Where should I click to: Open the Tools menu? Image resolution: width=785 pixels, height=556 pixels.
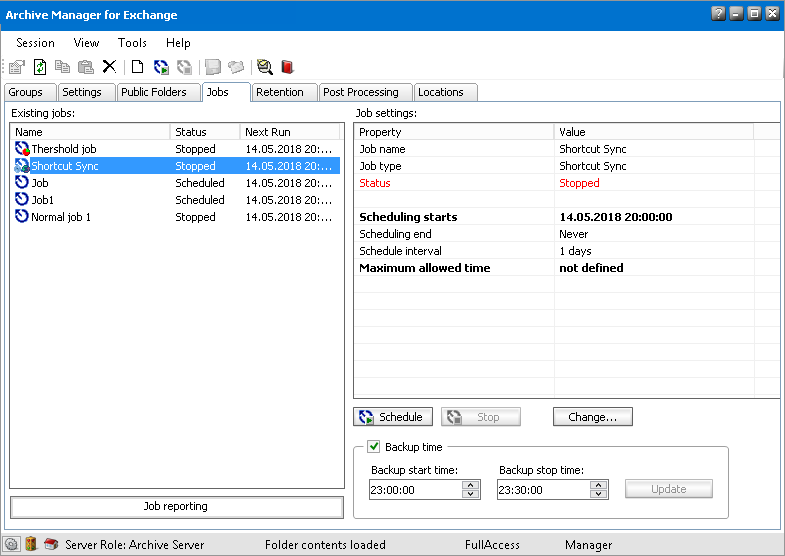[x=132, y=43]
